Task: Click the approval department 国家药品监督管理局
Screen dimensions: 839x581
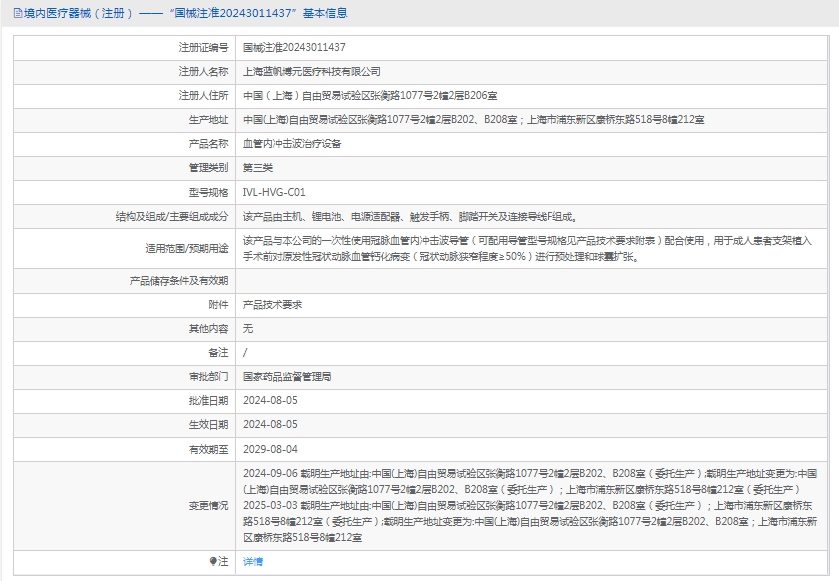Action: pos(287,377)
